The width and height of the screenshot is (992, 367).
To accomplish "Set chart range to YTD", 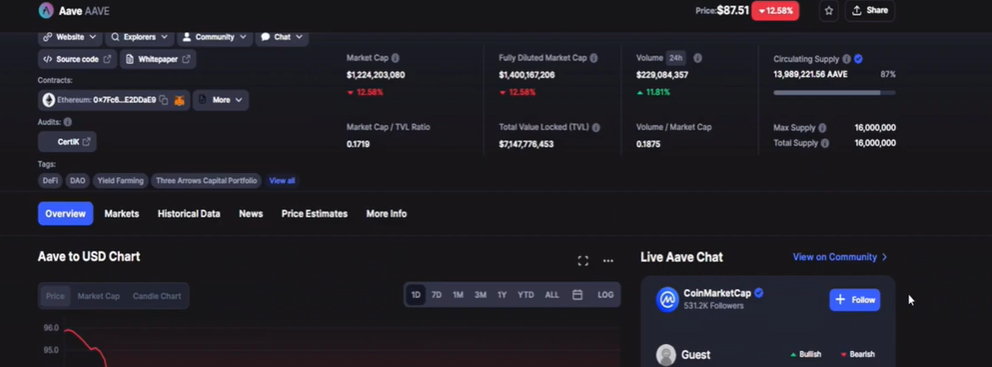I will [x=526, y=295].
